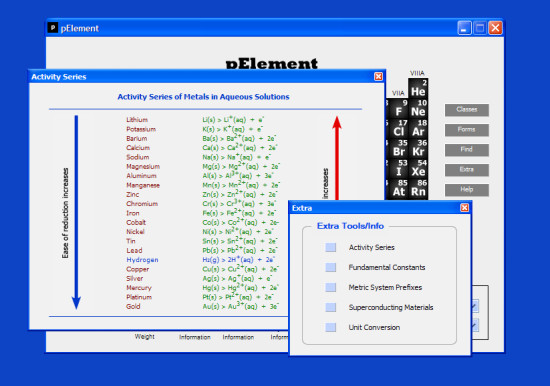
Task: Click the Activity Series of Metals heading
Action: [203, 97]
